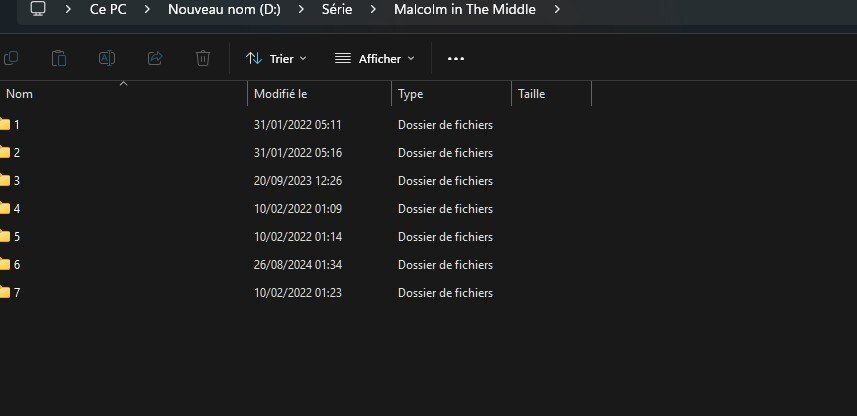Select folder 3 by its folder icon

pos(5,181)
